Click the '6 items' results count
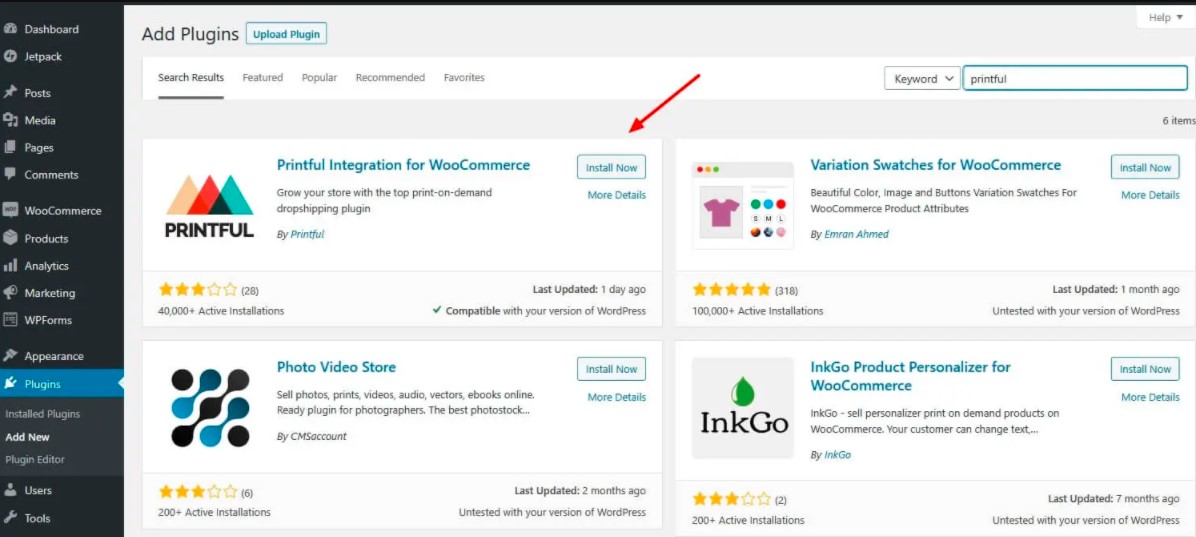The height and width of the screenshot is (537, 1196). pyautogui.click(x=1178, y=121)
